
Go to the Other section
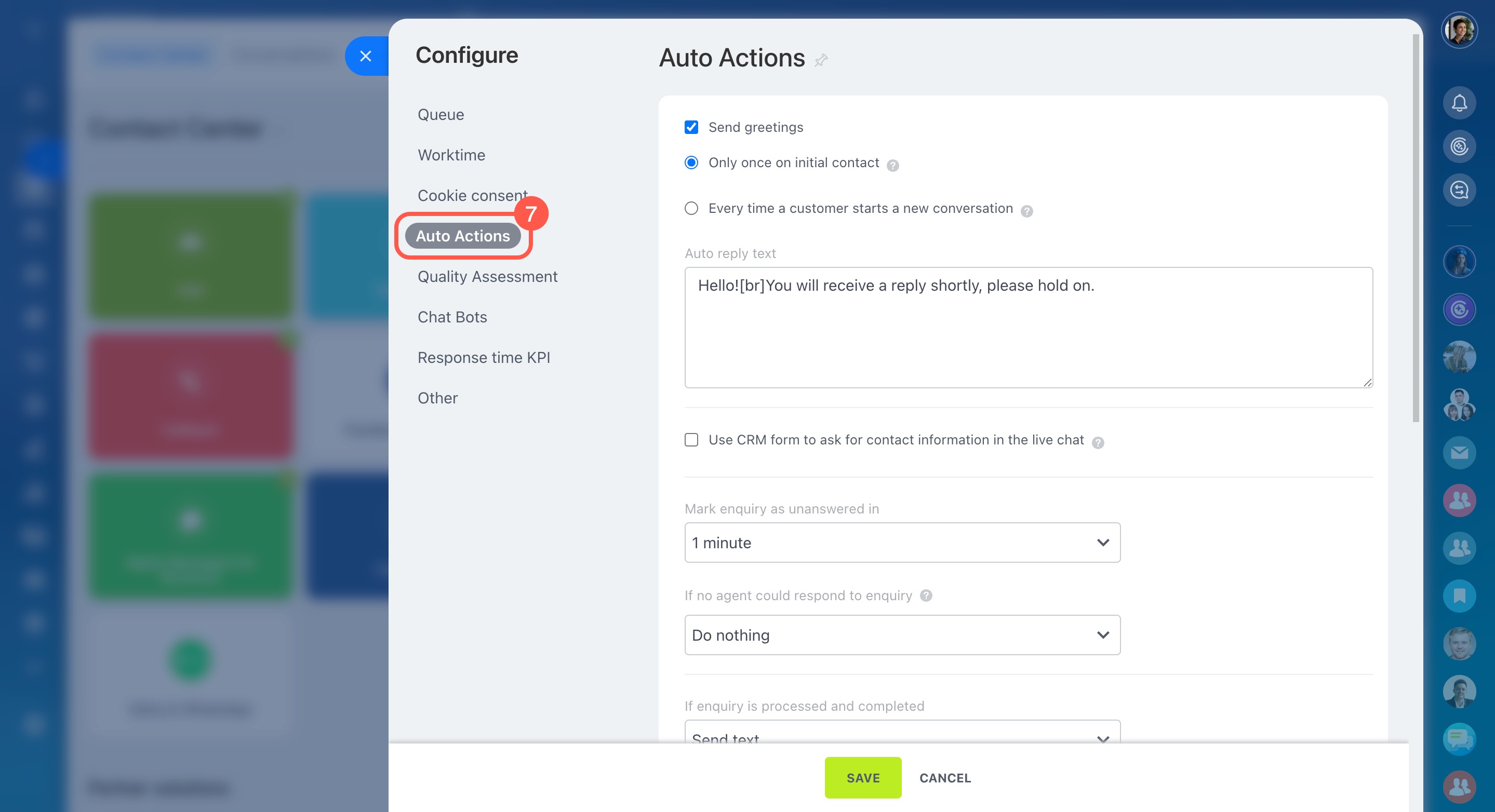coord(437,398)
